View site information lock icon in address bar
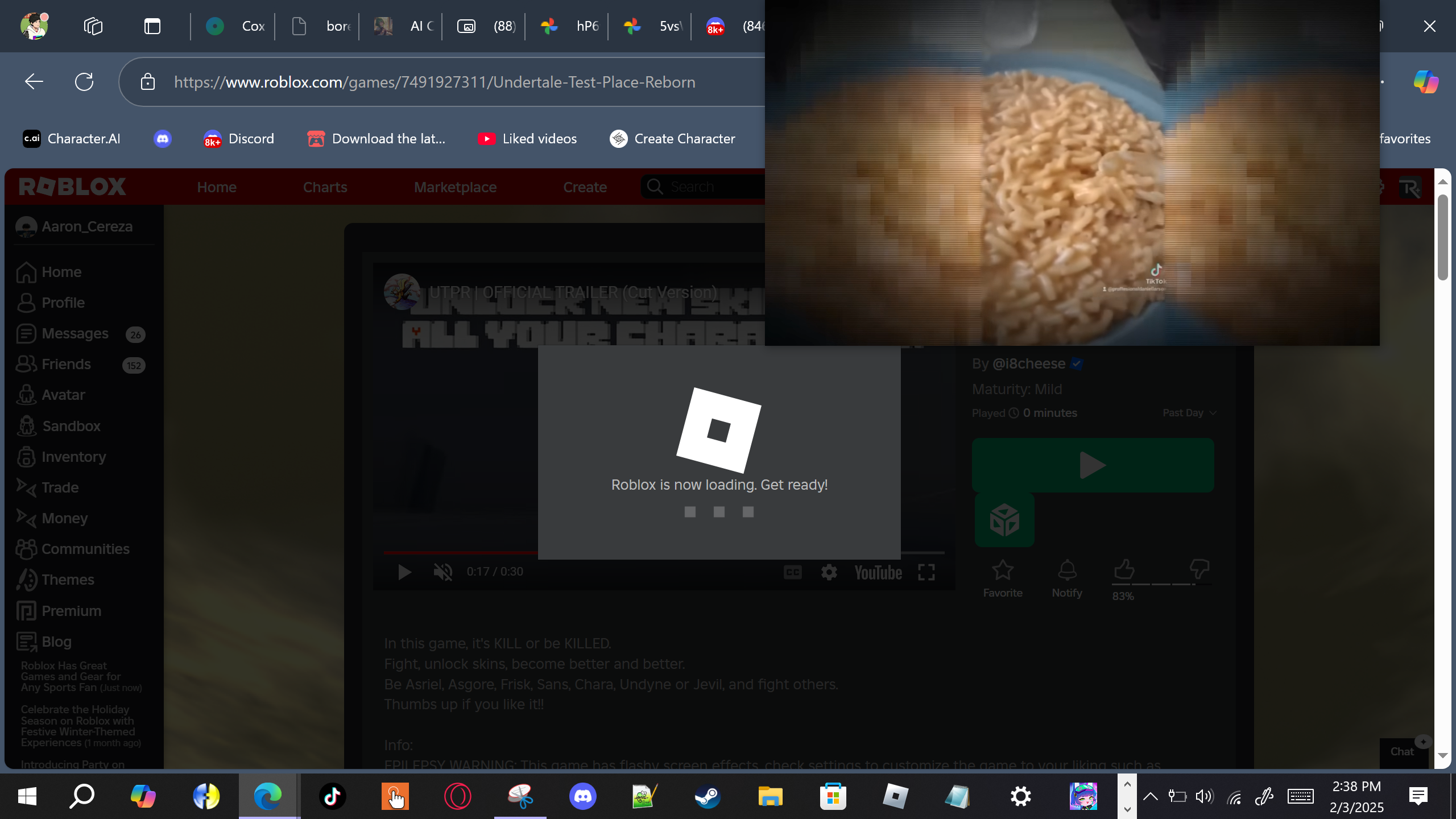The width and height of the screenshot is (1456, 819). 148,82
